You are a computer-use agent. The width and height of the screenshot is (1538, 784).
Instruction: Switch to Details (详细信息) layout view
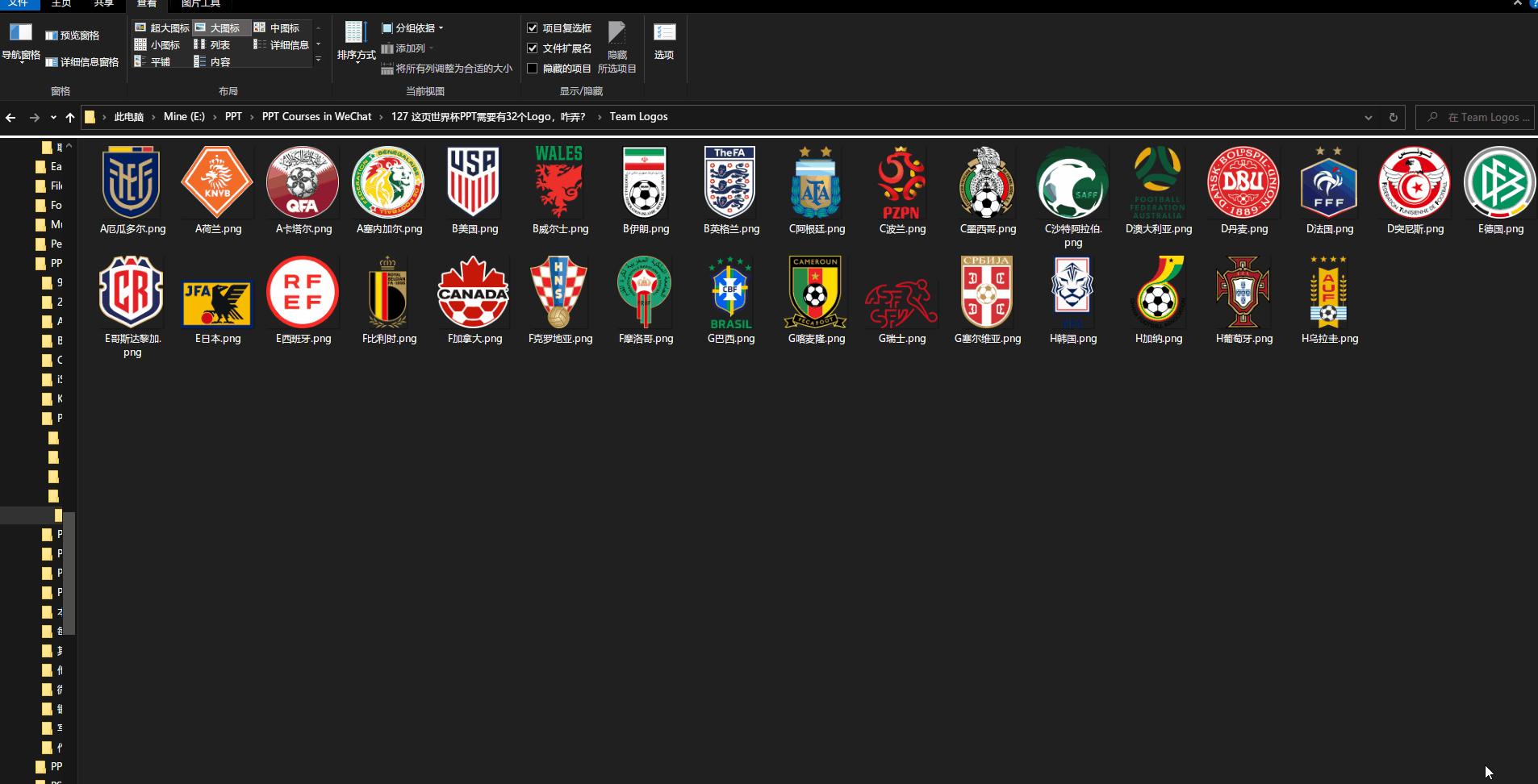[282, 45]
